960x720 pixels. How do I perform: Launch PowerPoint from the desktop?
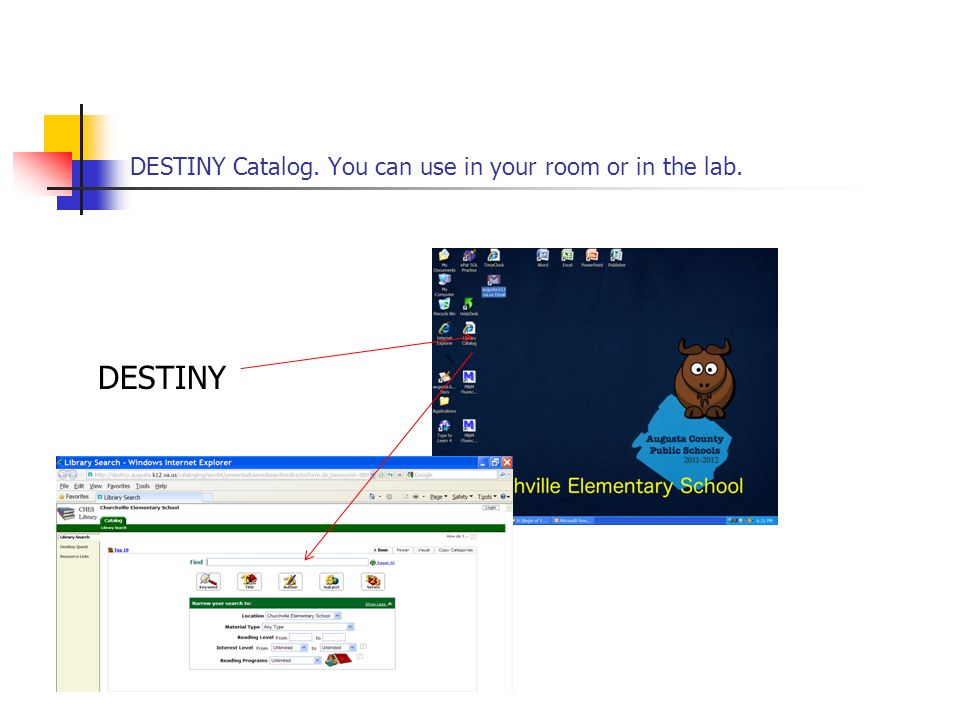coord(592,258)
